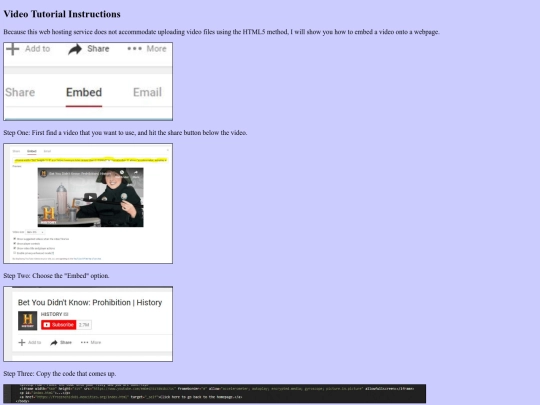Toggle 'show player controls' checkbox
The height and width of the screenshot is (405, 540).
[x=14, y=243]
